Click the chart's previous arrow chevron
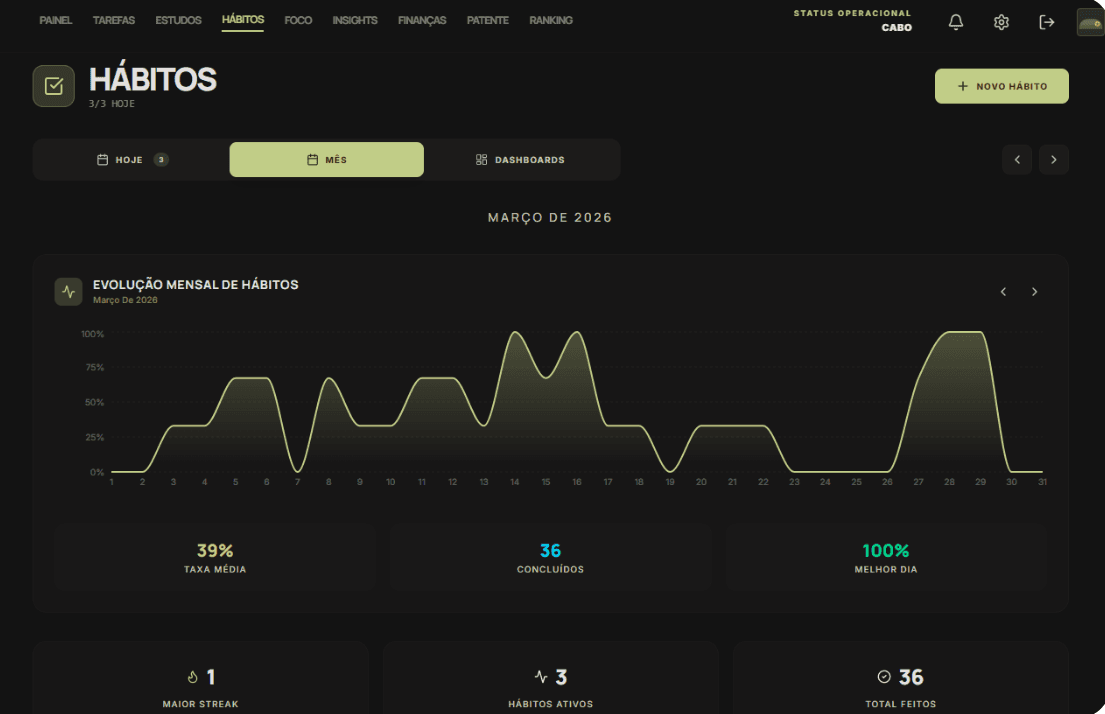1105x714 pixels. [x=1003, y=292]
